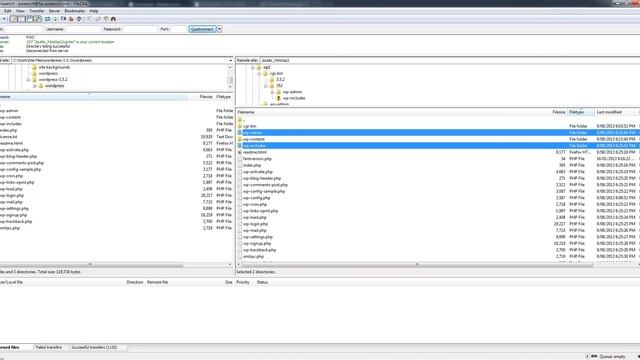Expand the wp-admin node in remote tree
Viewport: 640px width, 360px height.
(x=272, y=92)
